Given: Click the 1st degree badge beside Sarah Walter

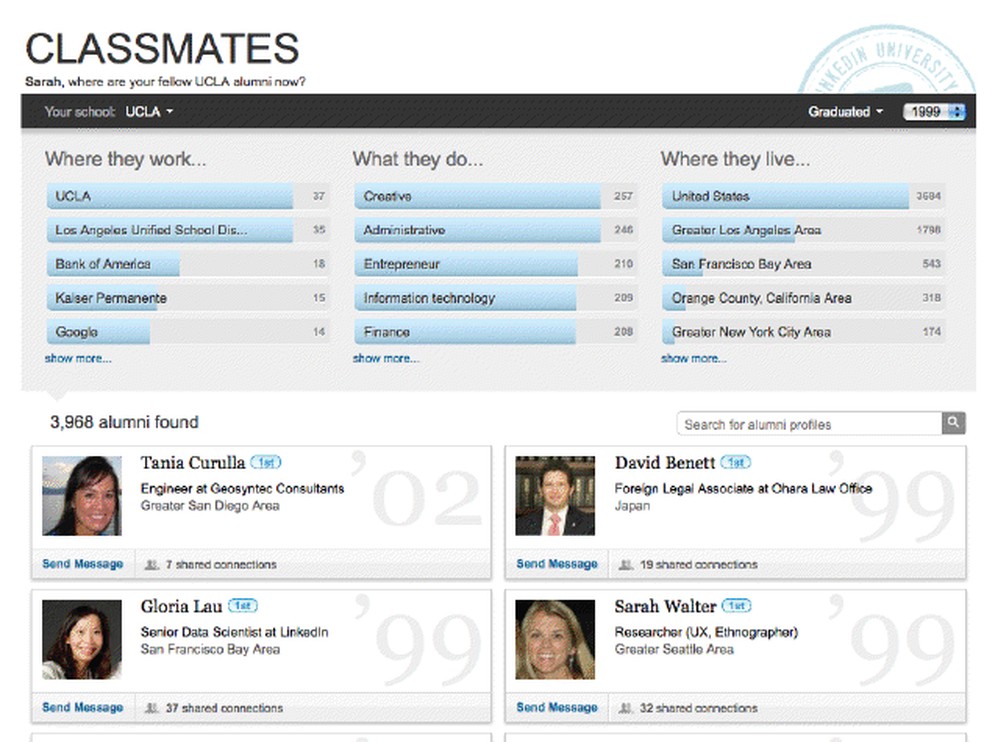Looking at the screenshot, I should 736,606.
